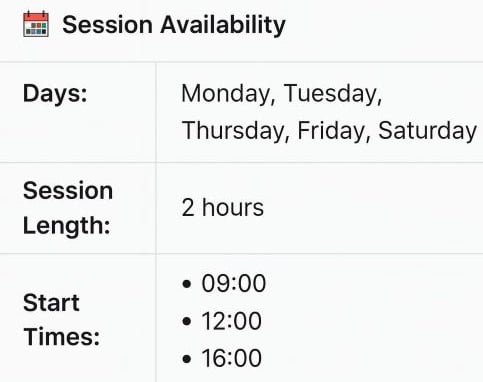Select the Days: label
Viewport: 483px width, 382px height.
coord(55,94)
